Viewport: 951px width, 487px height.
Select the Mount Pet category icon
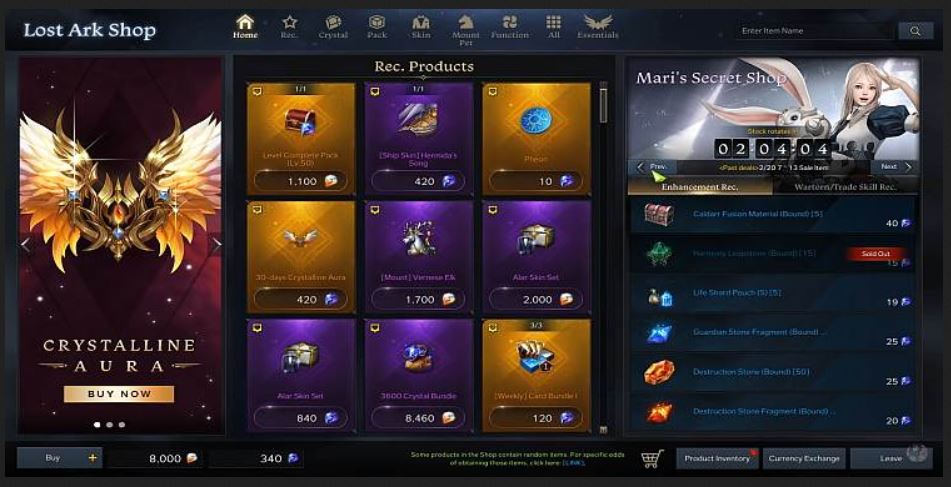point(466,23)
